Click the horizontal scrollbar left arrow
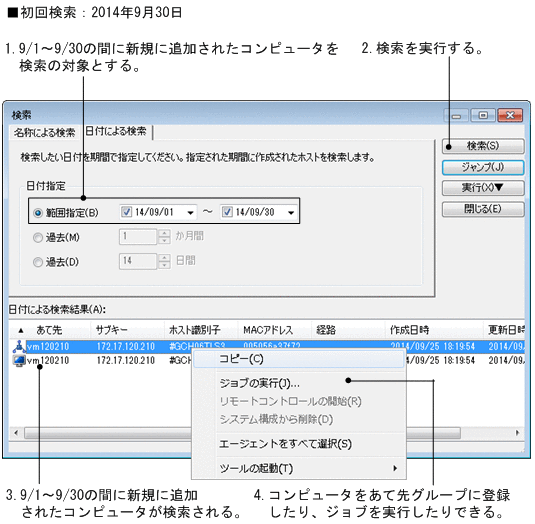This screenshot has width=535, height=524. pyautogui.click(x=16, y=433)
